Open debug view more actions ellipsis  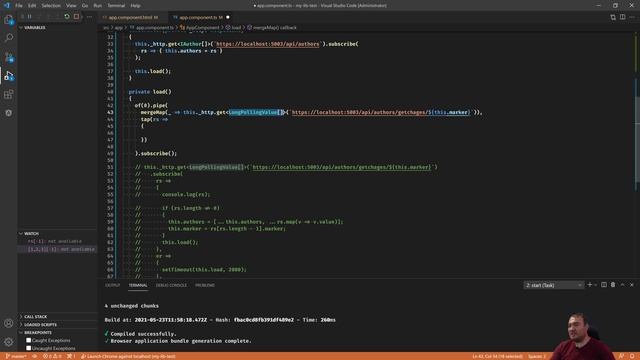coord(89,17)
